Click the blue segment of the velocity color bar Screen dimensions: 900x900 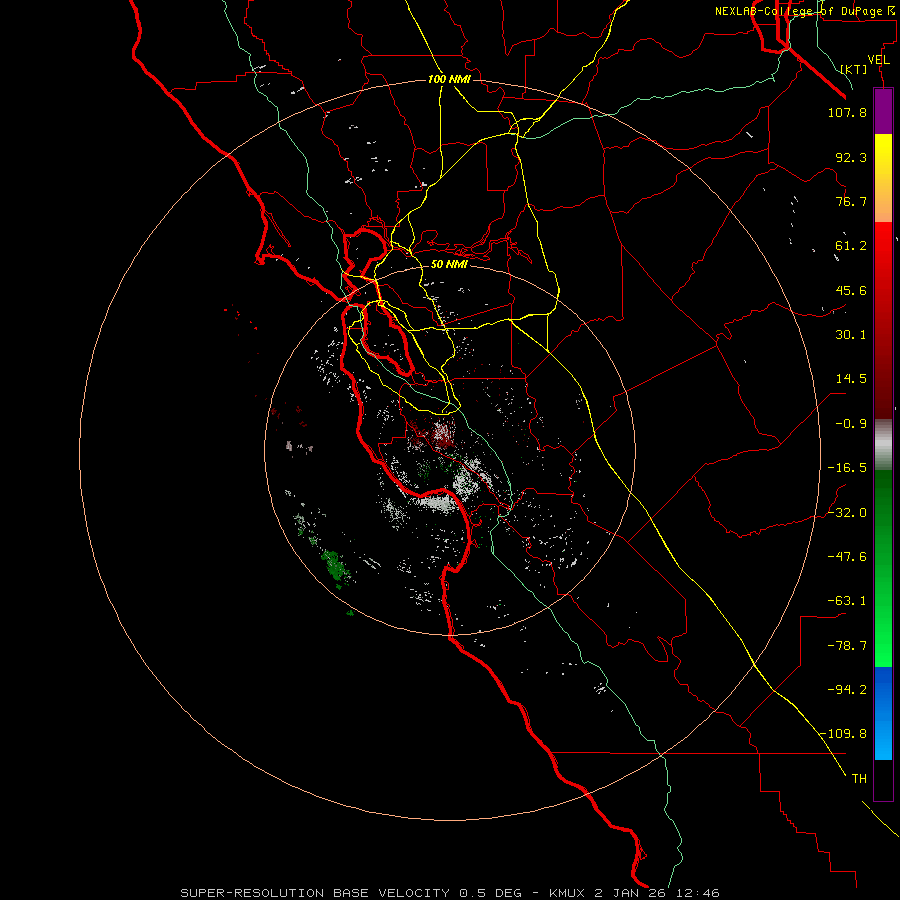tap(883, 713)
